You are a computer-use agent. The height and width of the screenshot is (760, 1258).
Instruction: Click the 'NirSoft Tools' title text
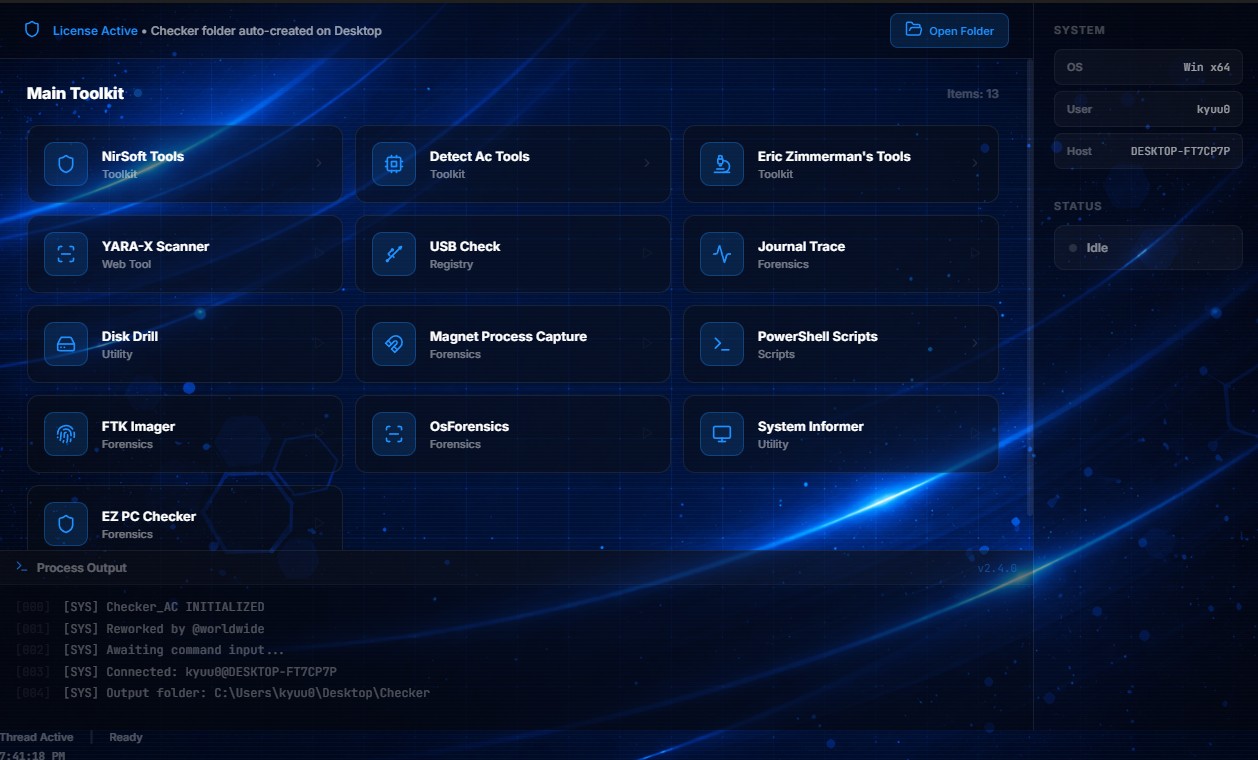click(x=143, y=156)
